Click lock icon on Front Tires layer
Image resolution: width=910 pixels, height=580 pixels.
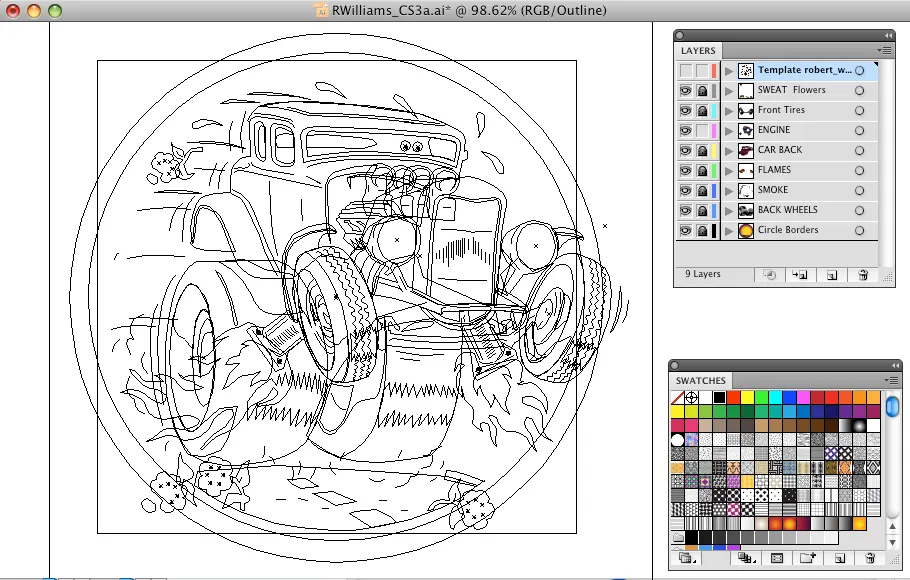(702, 110)
